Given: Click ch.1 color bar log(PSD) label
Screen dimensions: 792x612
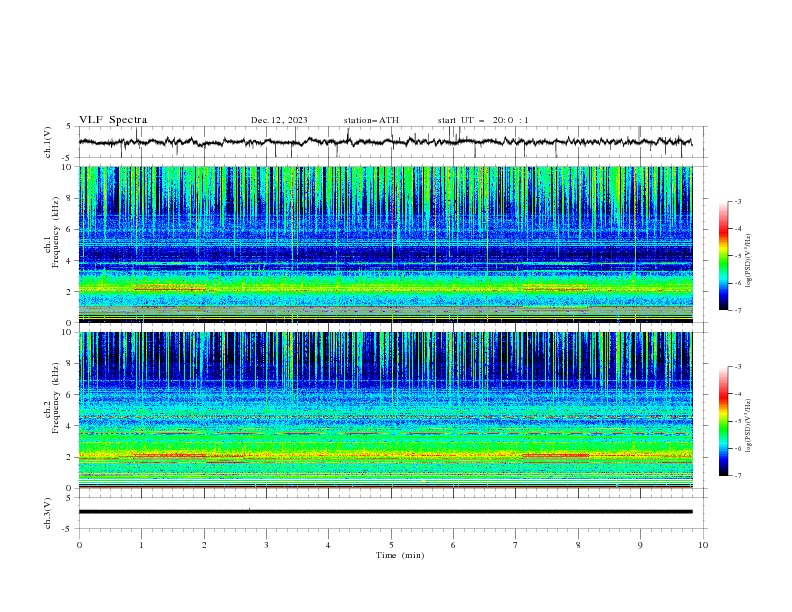Looking at the screenshot, I should [748, 261].
